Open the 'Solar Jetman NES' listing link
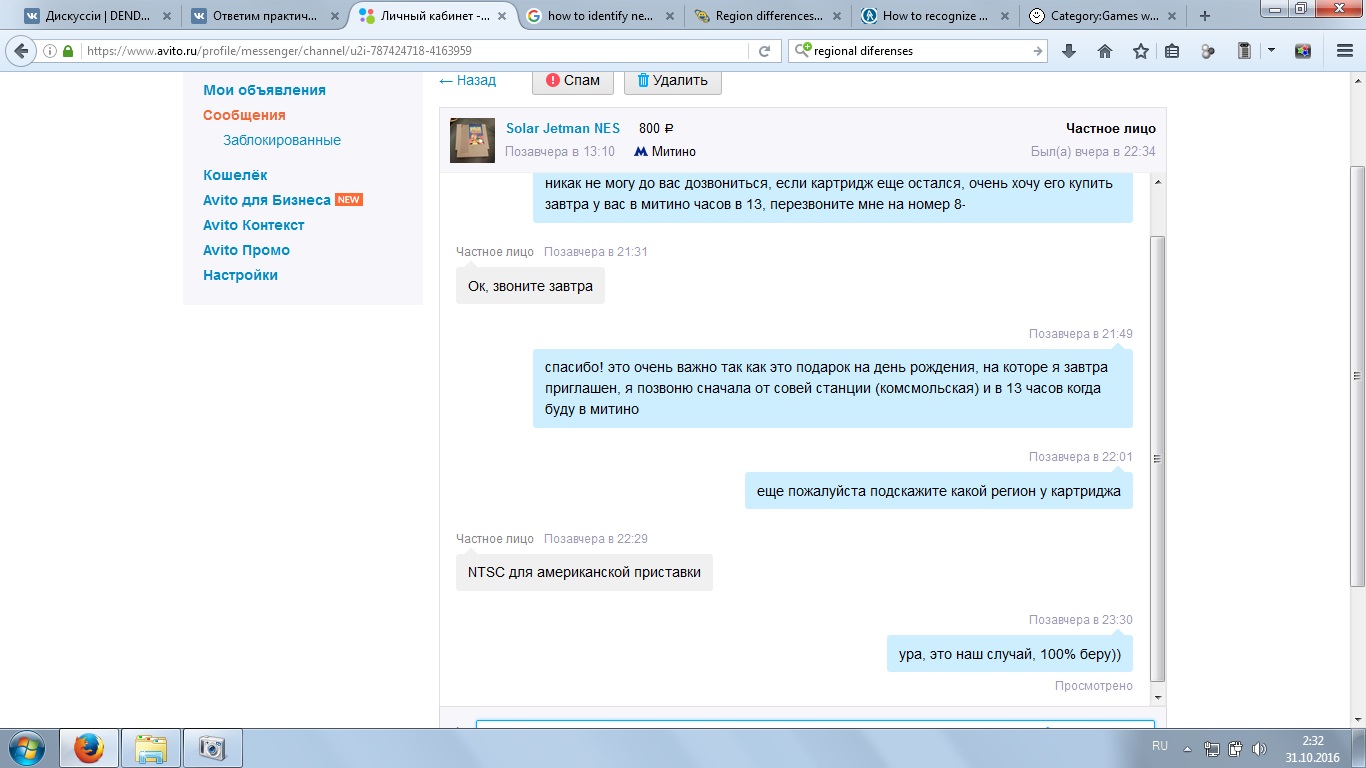This screenshot has height=768, width=1366. 563,128
